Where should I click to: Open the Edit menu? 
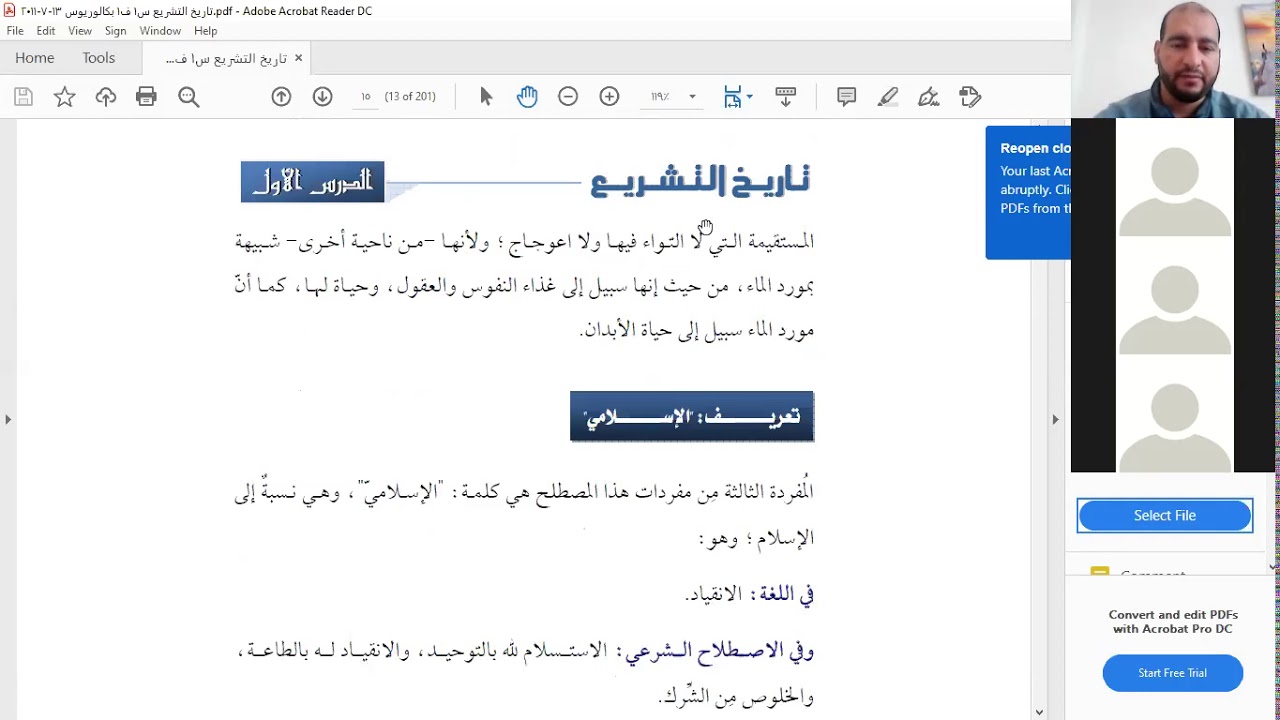click(x=46, y=31)
